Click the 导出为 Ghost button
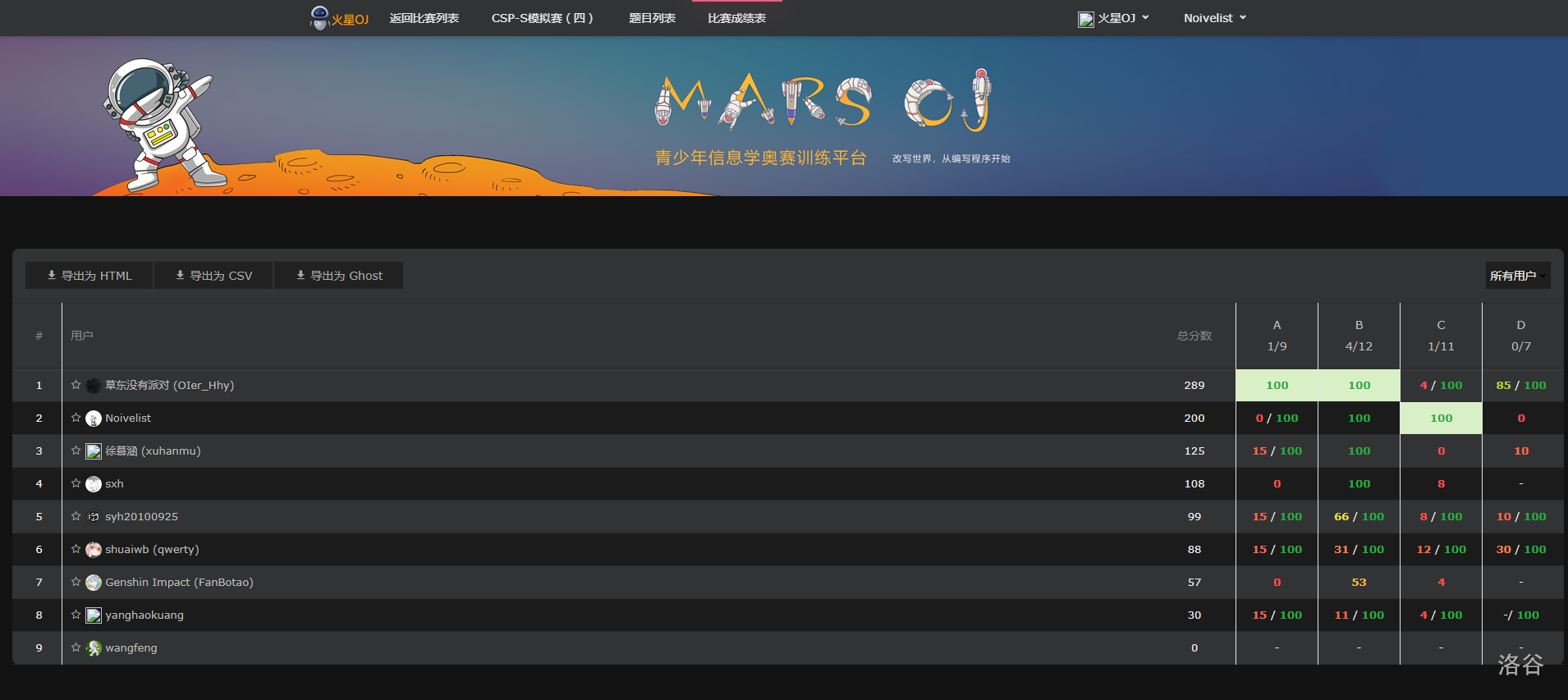This screenshot has height=700, width=1568. pyautogui.click(x=338, y=276)
